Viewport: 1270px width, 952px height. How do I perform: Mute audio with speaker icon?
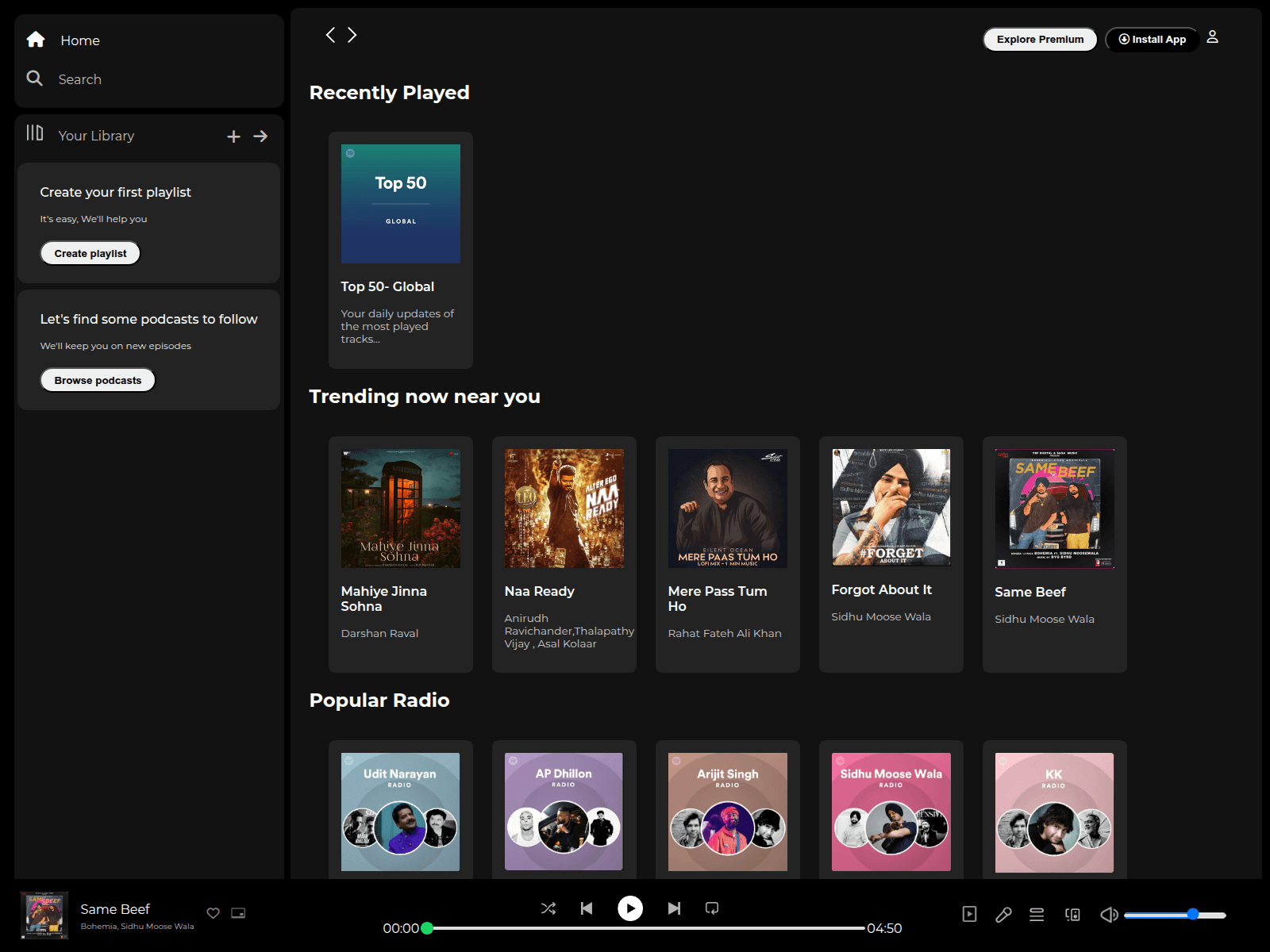coord(1109,915)
